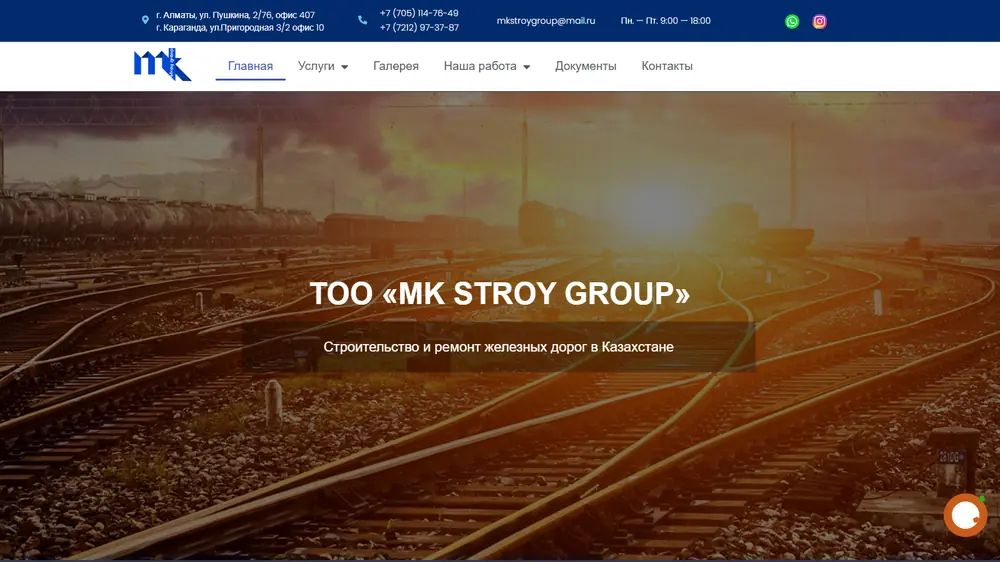
Task: Open the Услуги menu item
Action: click(316, 66)
